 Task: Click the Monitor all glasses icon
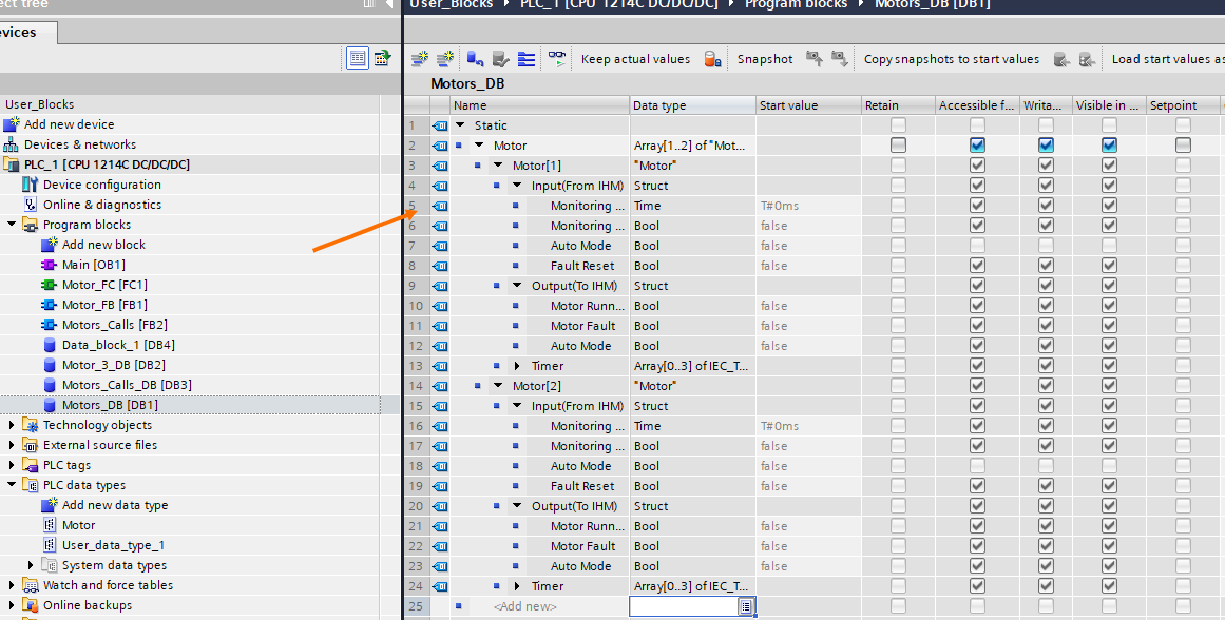point(556,59)
